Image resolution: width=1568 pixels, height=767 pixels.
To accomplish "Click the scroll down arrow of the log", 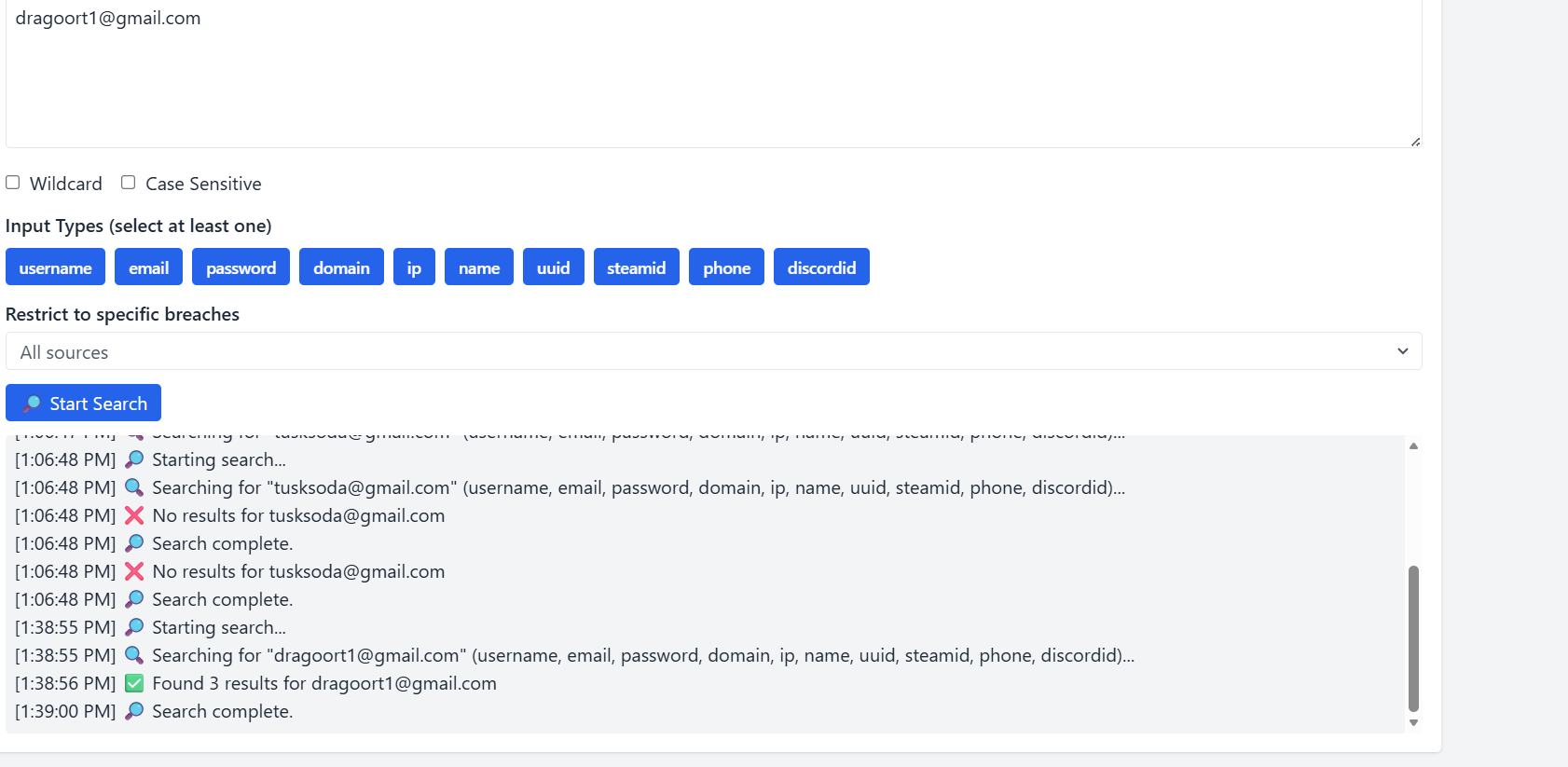I will [x=1413, y=722].
